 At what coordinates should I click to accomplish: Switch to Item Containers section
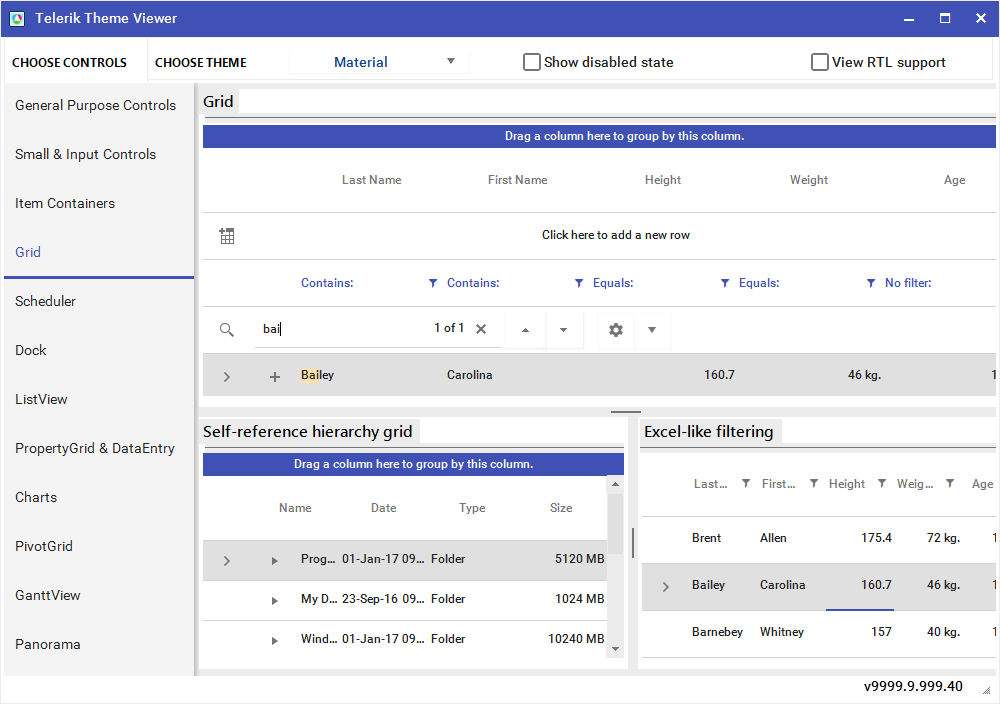pyautogui.click(x=65, y=203)
